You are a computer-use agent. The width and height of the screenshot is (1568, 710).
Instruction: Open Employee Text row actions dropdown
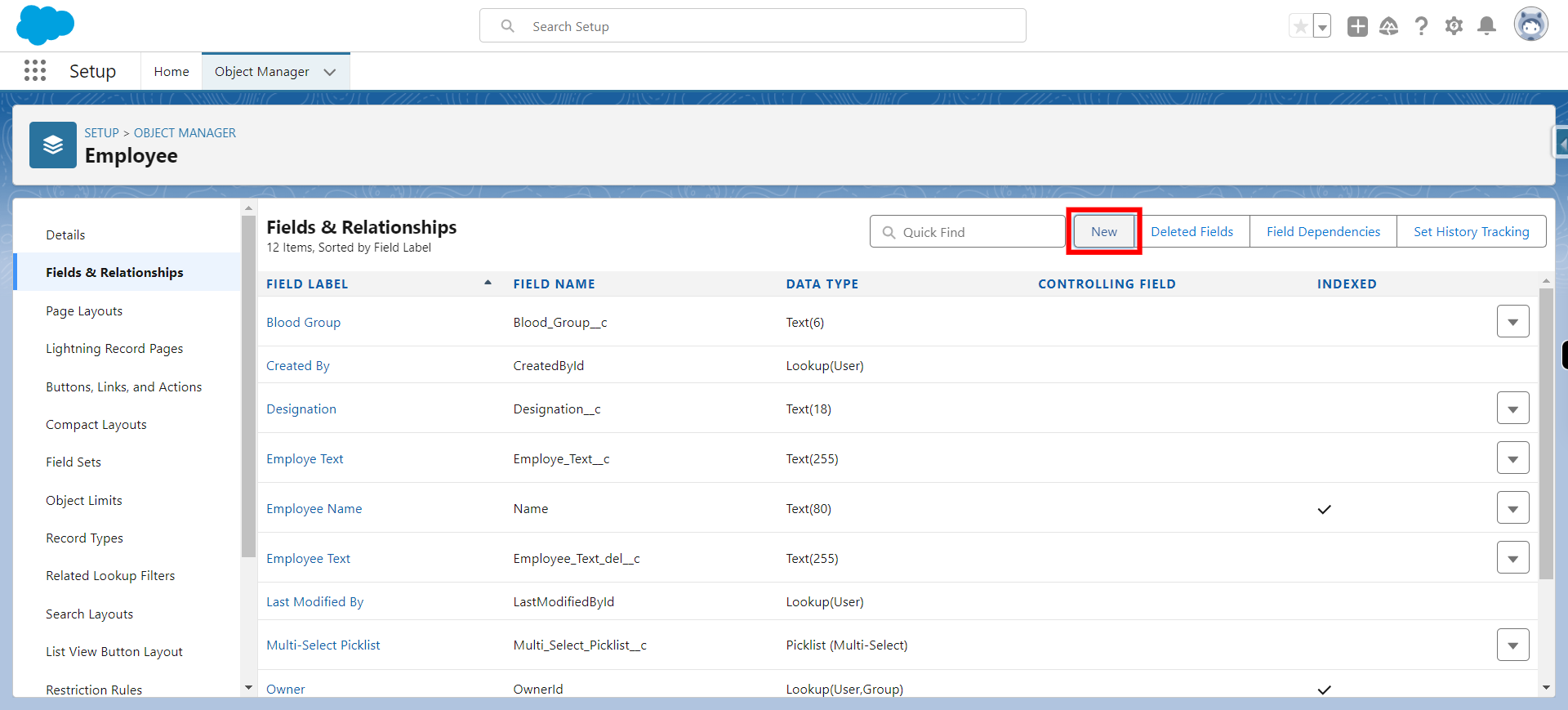pyautogui.click(x=1512, y=558)
